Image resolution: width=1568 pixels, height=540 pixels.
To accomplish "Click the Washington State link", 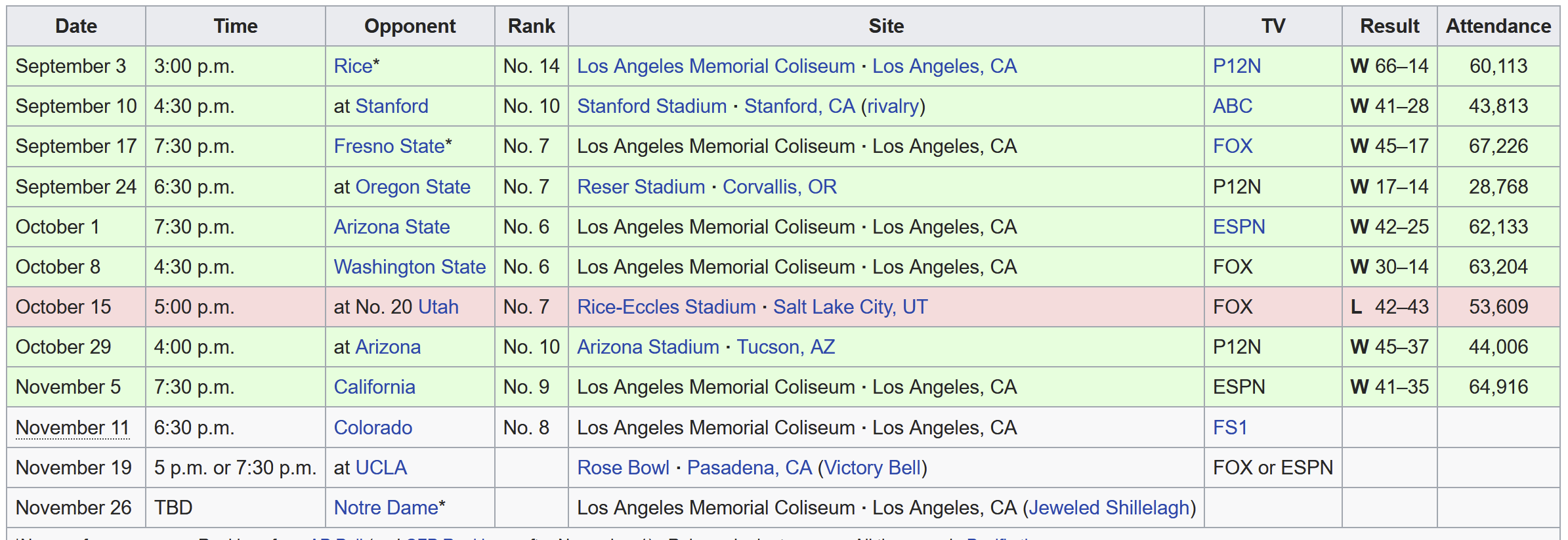I will 410,267.
